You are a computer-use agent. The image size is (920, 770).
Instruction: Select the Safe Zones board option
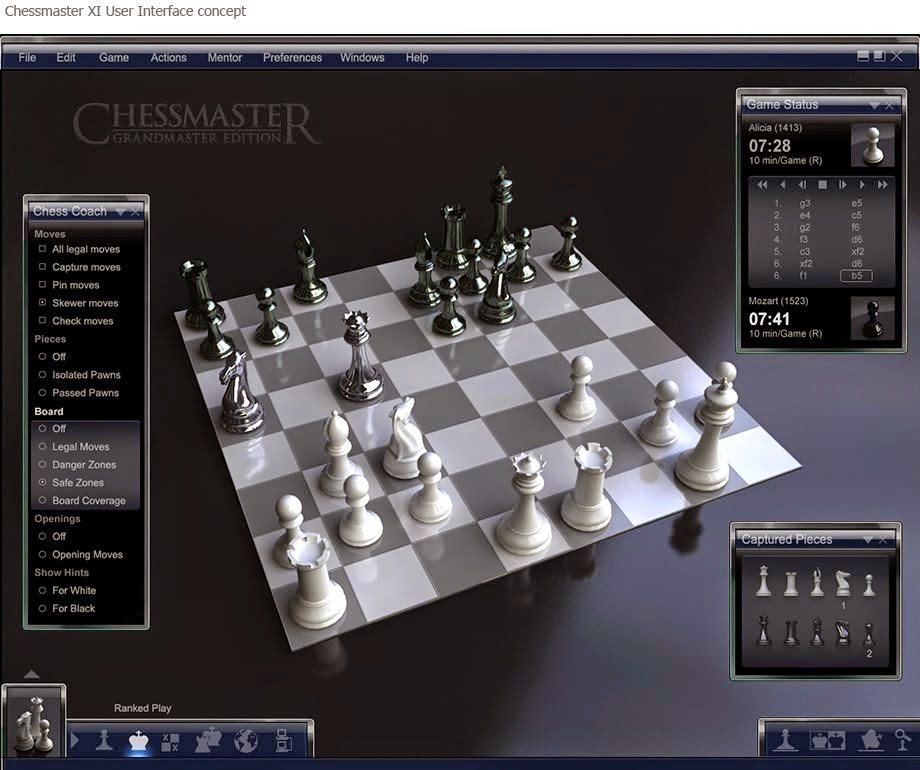42,482
